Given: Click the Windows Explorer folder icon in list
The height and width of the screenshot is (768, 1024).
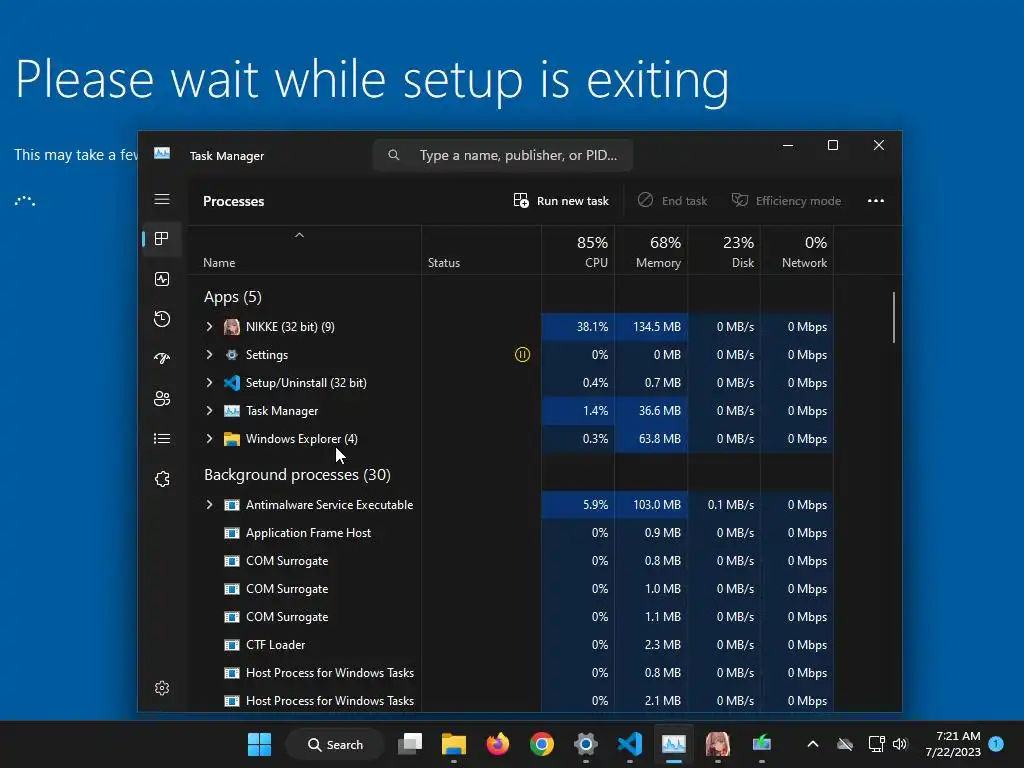Looking at the screenshot, I should [x=232, y=439].
